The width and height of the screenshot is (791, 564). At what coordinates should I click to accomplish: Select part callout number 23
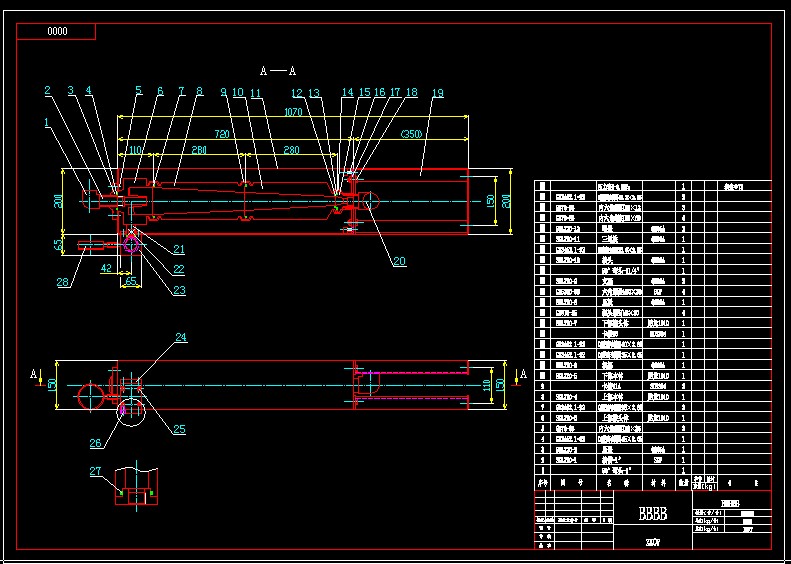click(x=180, y=291)
